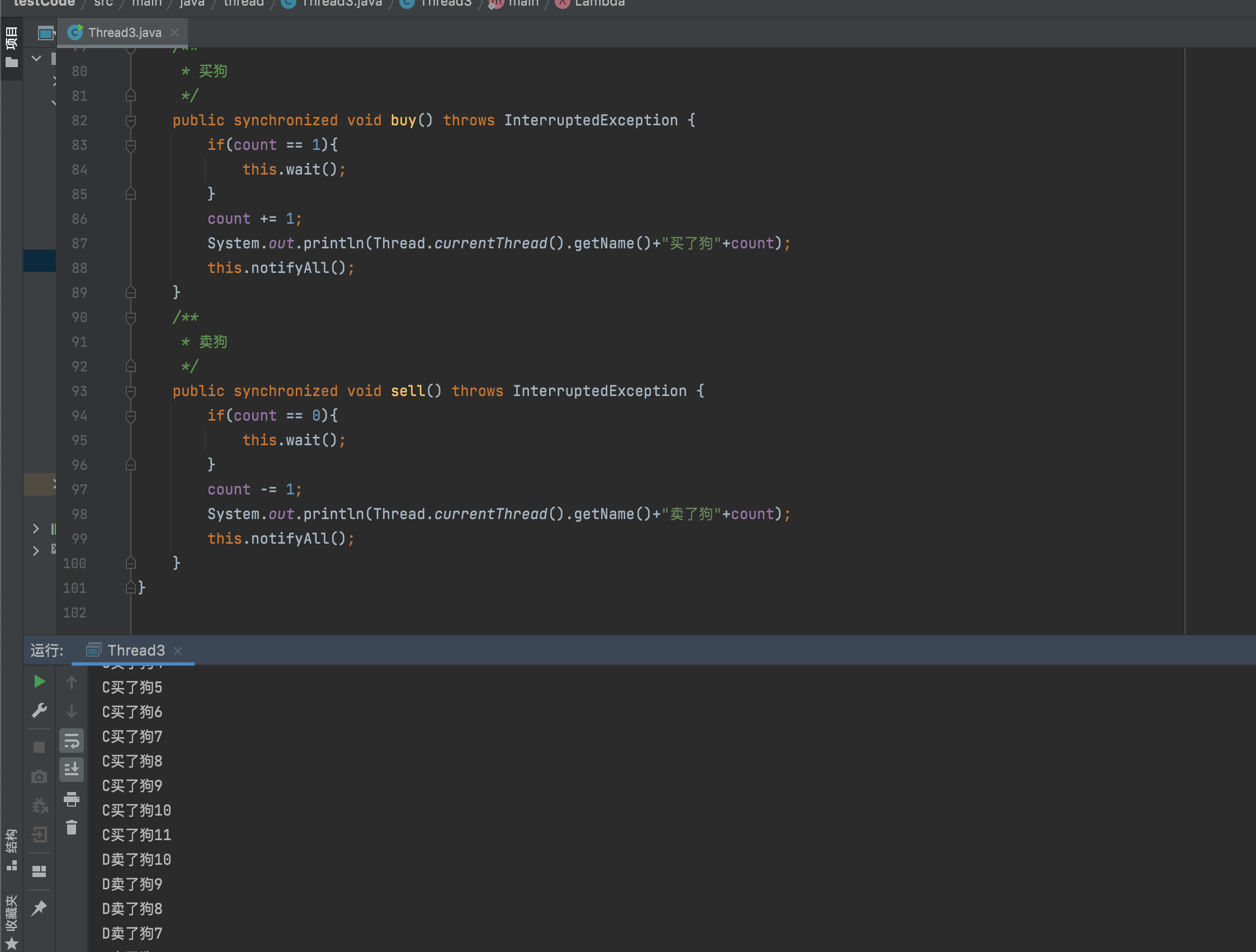The height and width of the screenshot is (952, 1256).
Task: Collapse the sell() method fold marker
Action: [x=131, y=392]
